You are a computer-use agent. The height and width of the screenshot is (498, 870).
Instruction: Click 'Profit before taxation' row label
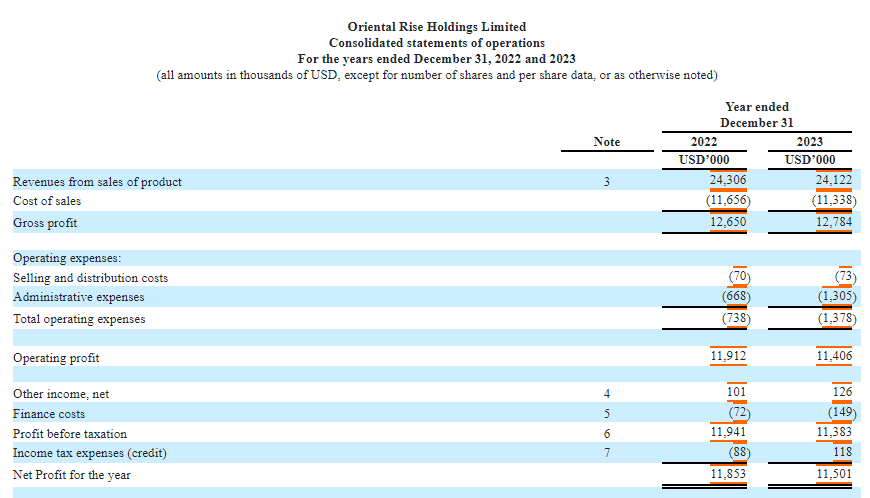pos(70,434)
